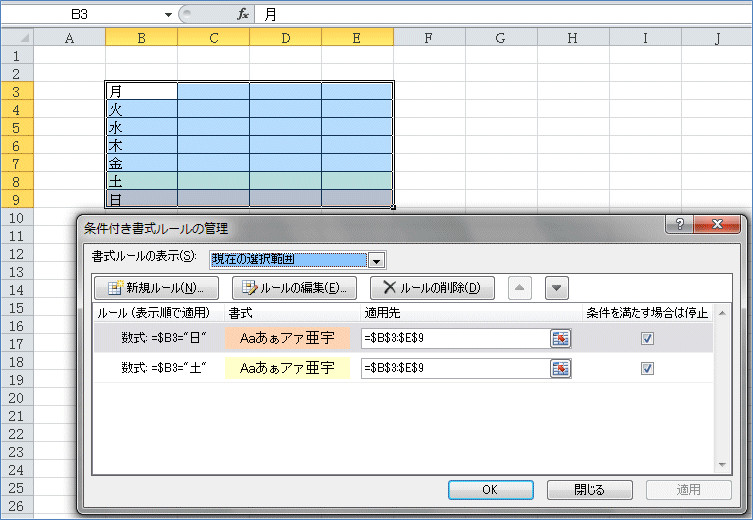
Task: Click the formula bar containing 月
Action: tap(502, 14)
